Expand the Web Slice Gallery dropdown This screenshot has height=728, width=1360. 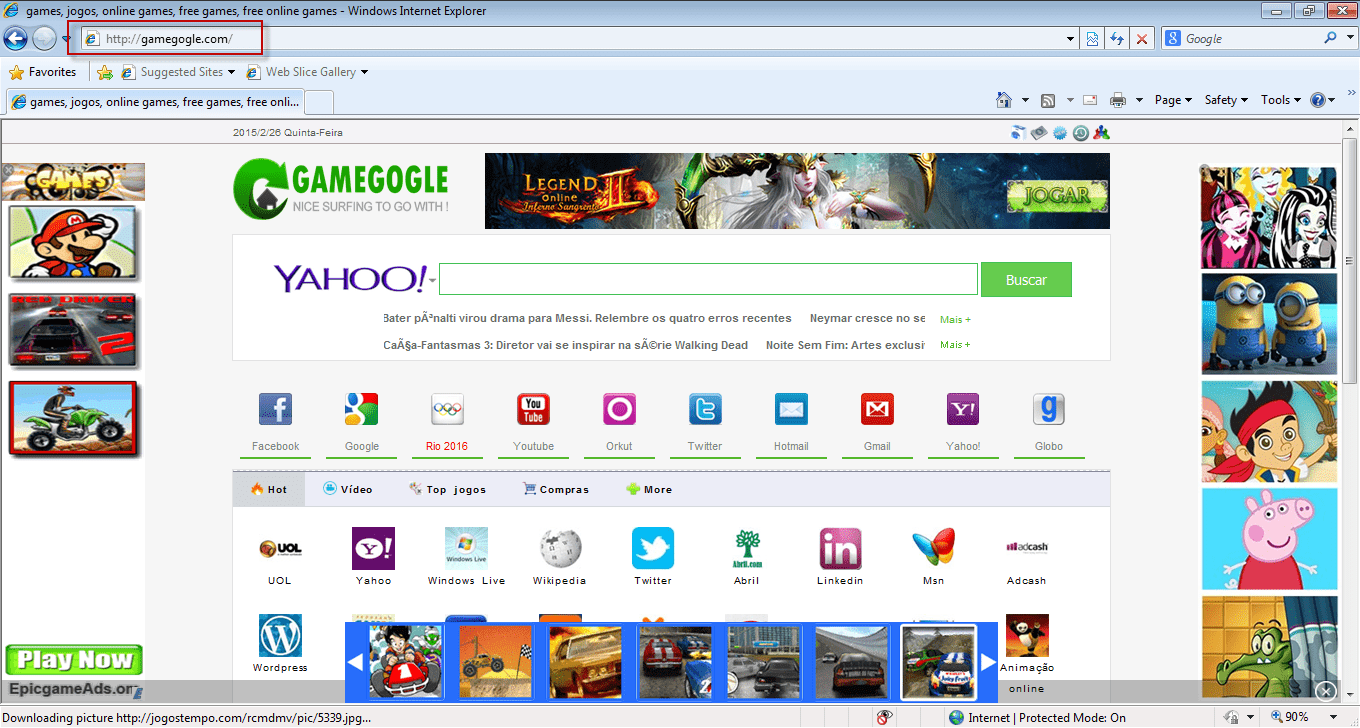coord(364,72)
